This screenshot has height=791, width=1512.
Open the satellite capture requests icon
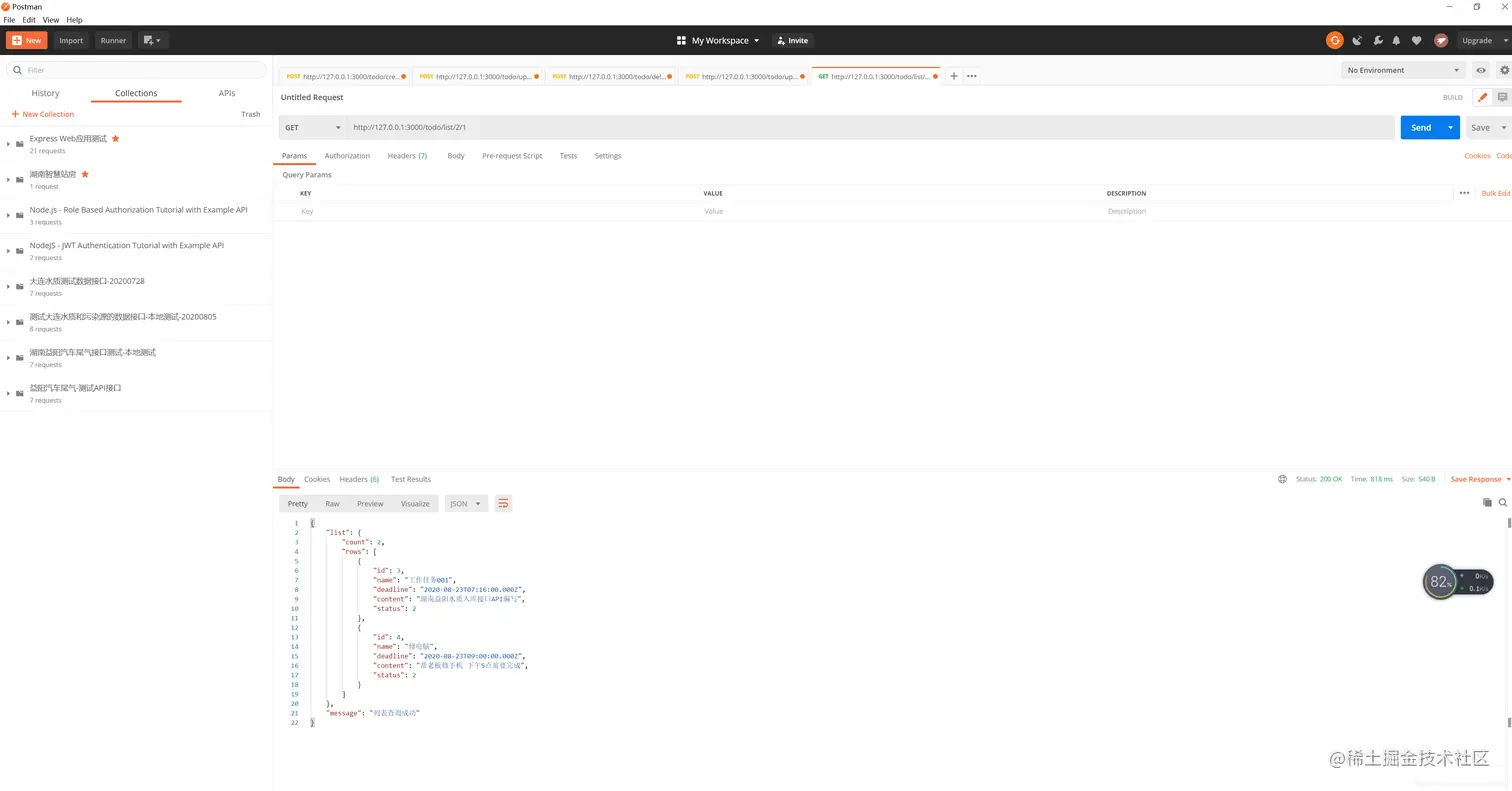pyautogui.click(x=1357, y=41)
